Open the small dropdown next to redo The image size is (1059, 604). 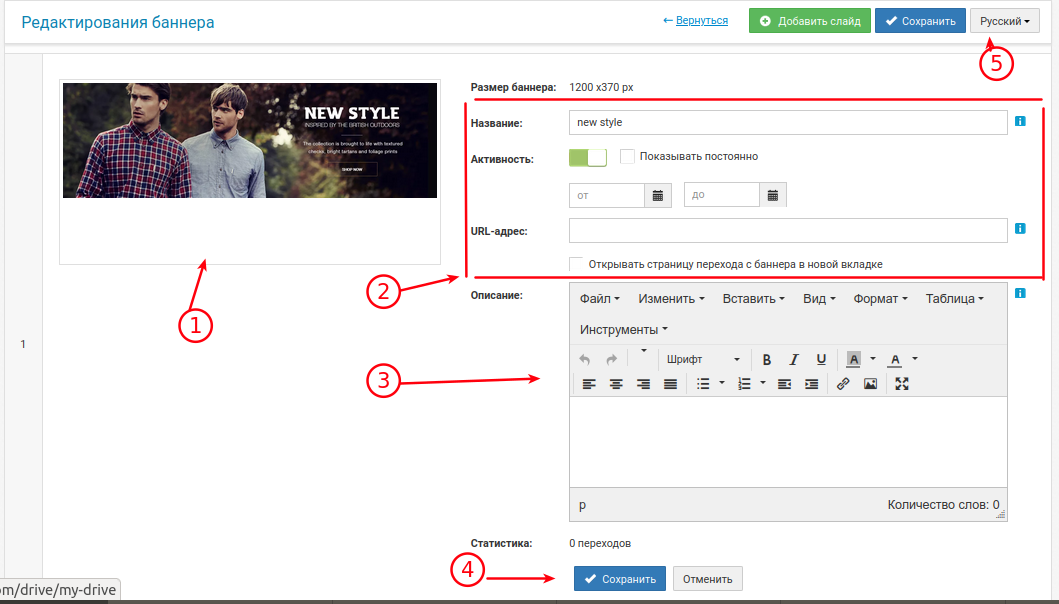pyautogui.click(x=644, y=351)
